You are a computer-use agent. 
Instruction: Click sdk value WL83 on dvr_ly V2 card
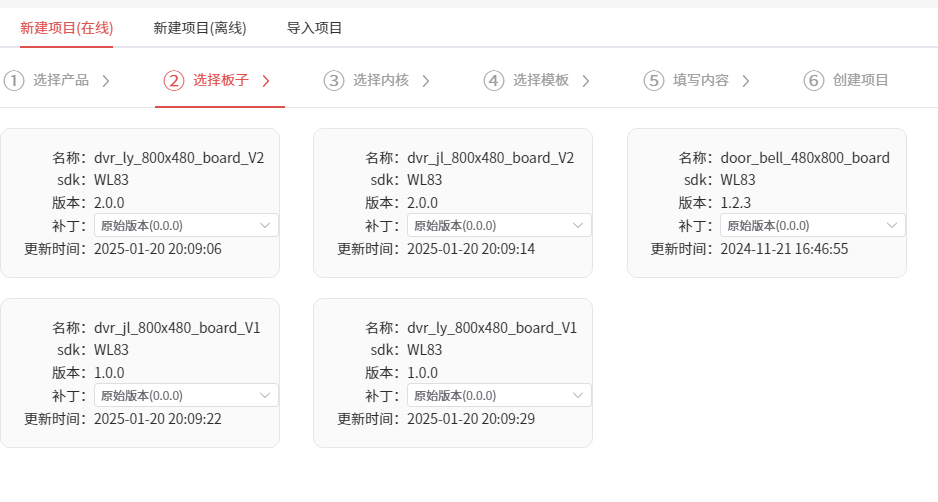(x=111, y=180)
